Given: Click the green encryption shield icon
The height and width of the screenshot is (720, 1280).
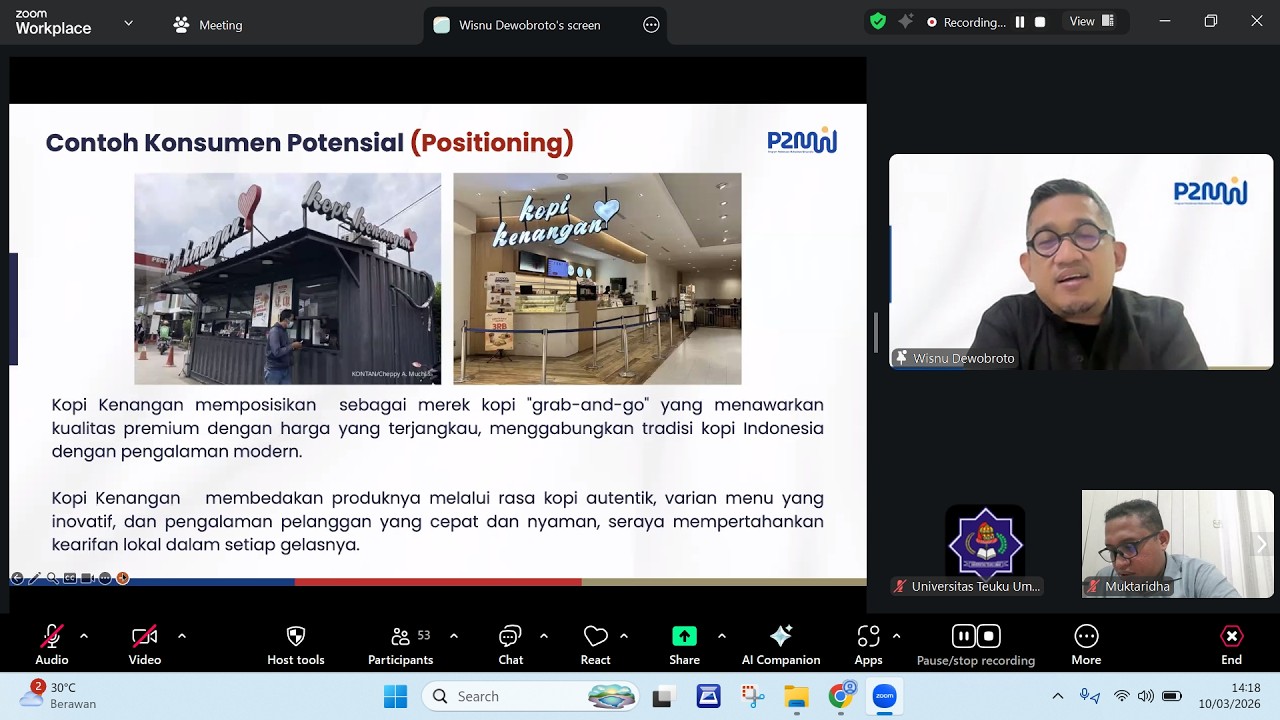Looking at the screenshot, I should [x=878, y=22].
